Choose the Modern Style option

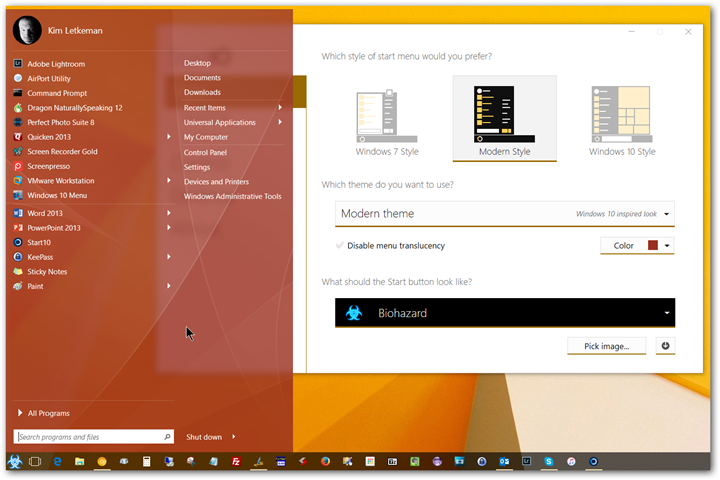pyautogui.click(x=505, y=119)
